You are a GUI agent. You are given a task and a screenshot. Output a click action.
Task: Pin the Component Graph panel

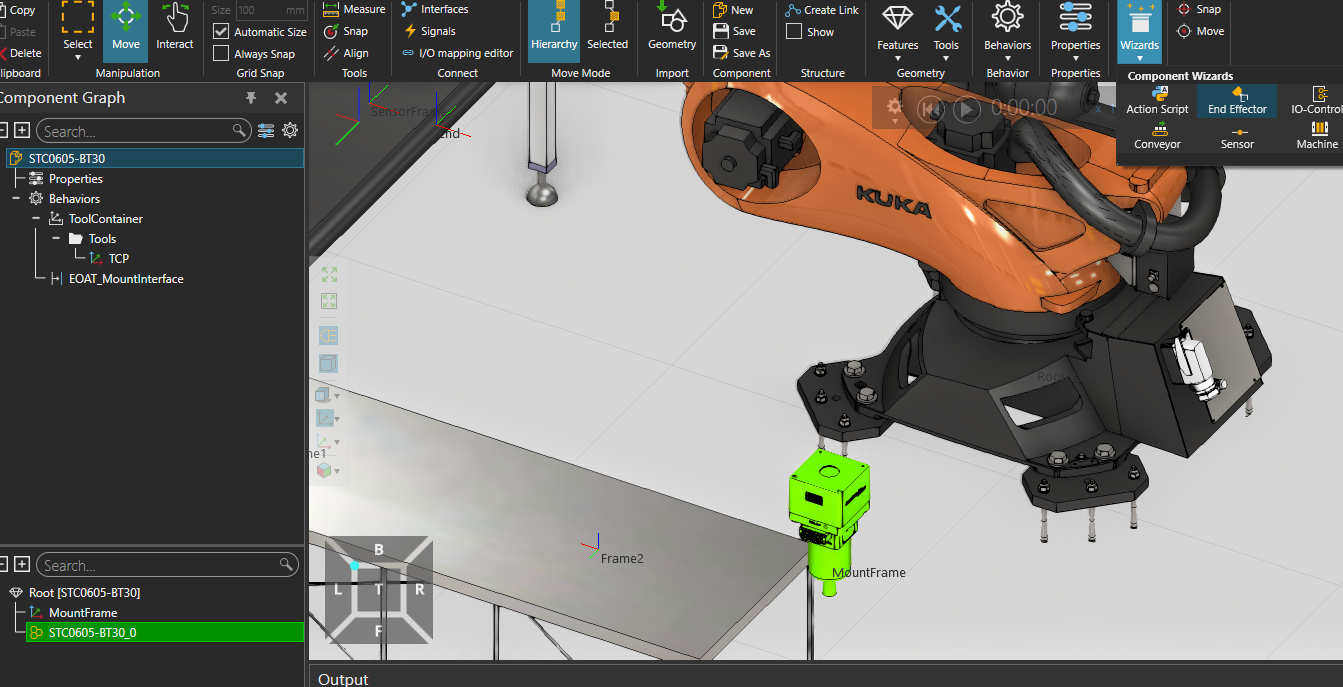click(251, 98)
